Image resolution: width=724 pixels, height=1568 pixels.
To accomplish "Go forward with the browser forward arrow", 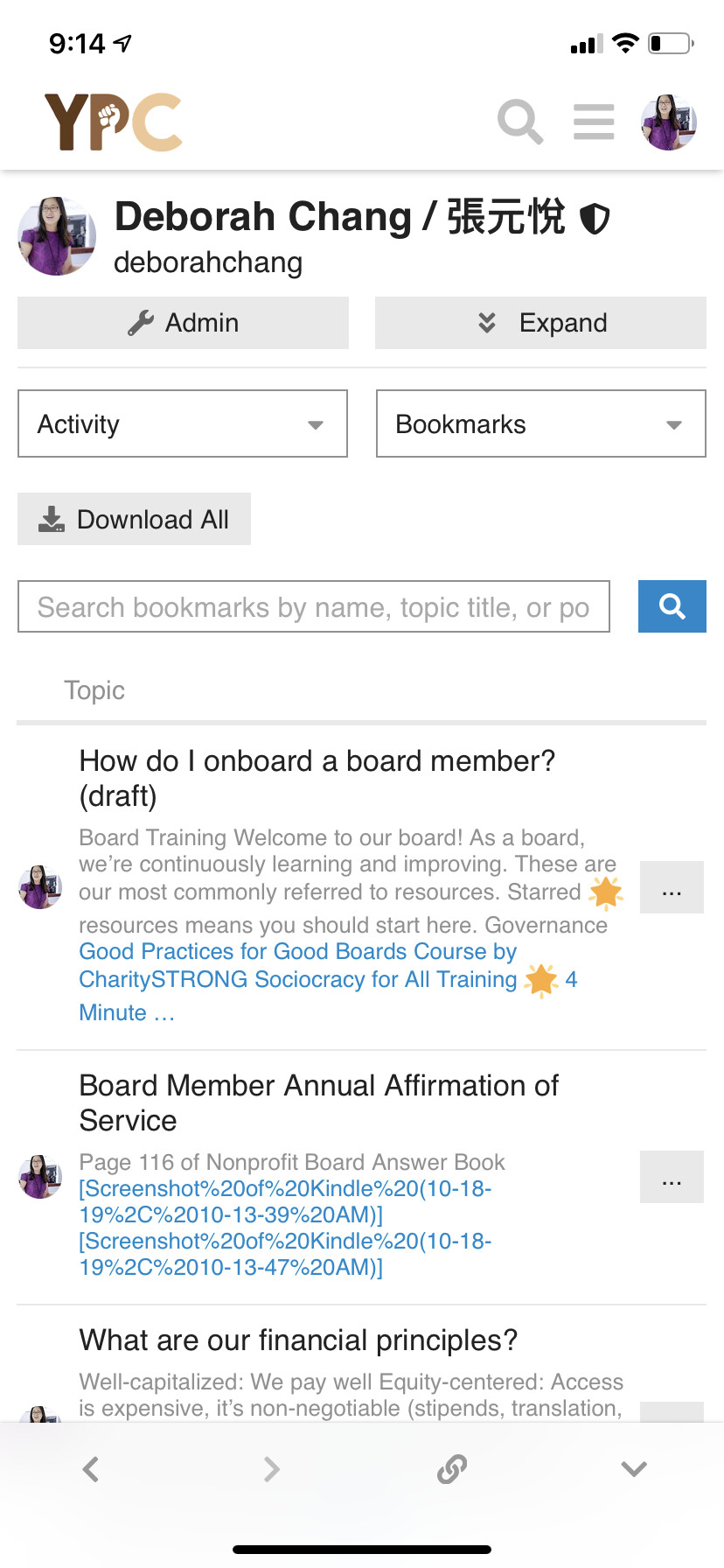I will pos(272,1468).
